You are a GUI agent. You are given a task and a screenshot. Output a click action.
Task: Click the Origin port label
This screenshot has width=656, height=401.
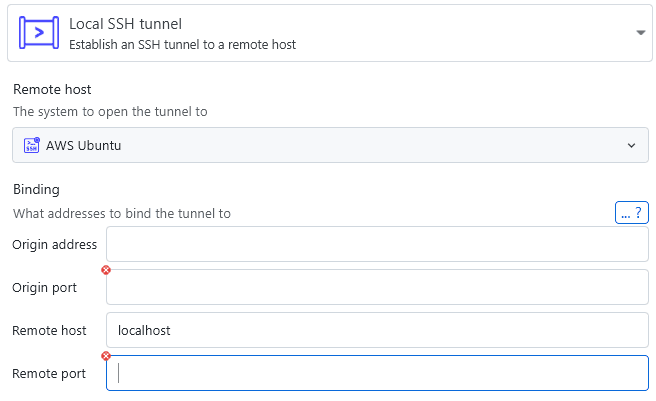(45, 287)
